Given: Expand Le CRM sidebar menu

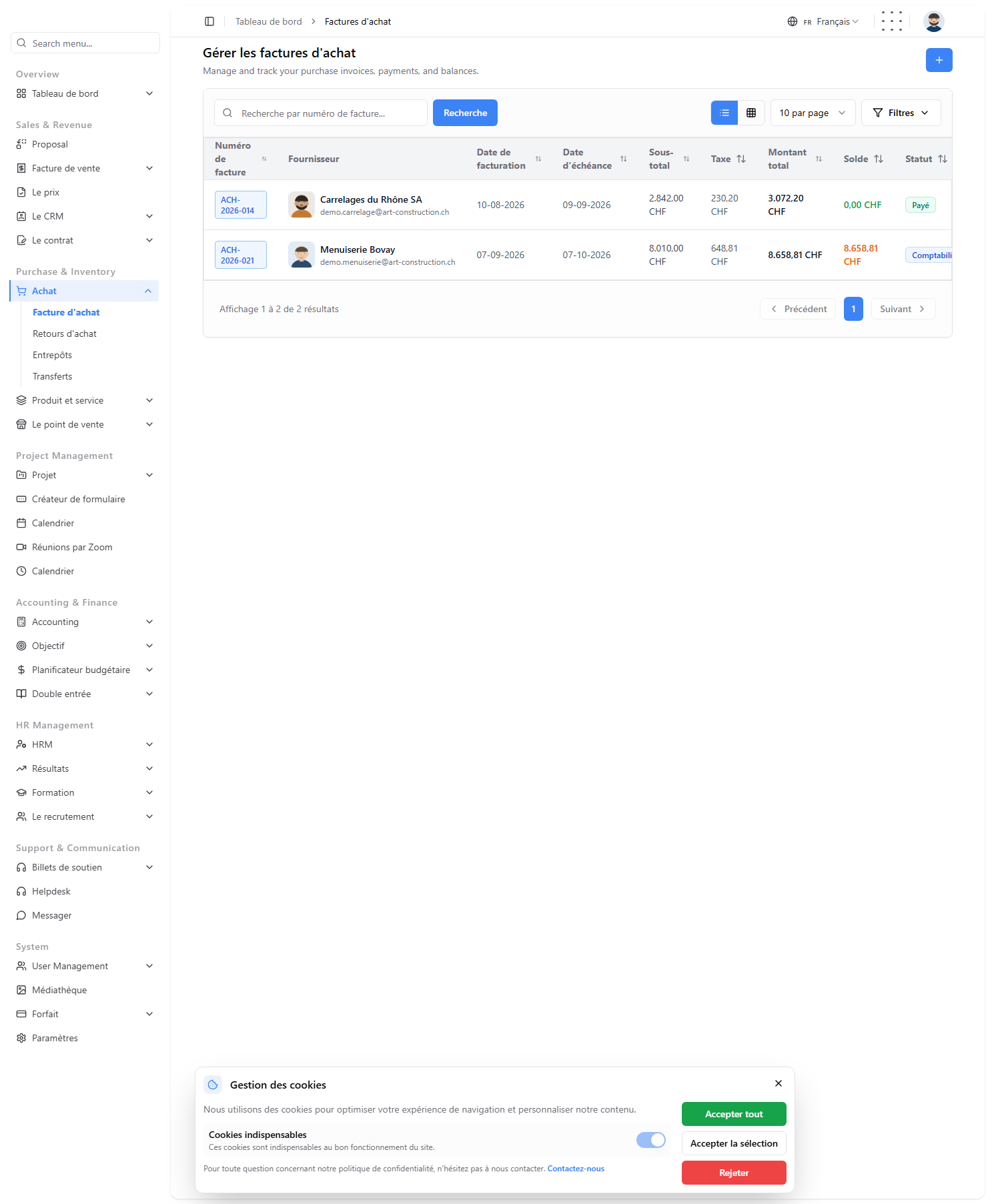Looking at the screenshot, I should click(x=85, y=216).
